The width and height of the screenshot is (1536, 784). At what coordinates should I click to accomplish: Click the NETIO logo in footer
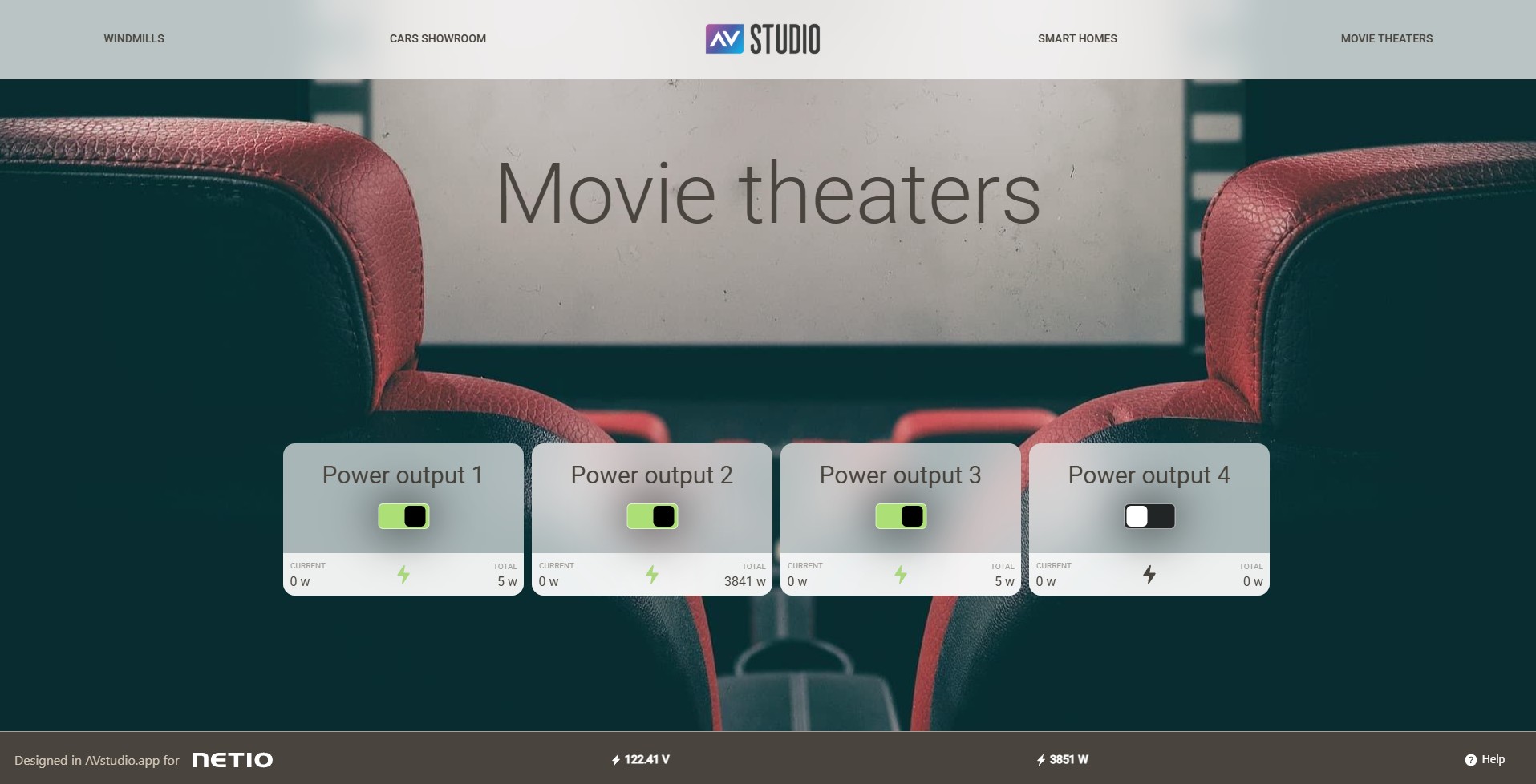pyautogui.click(x=233, y=760)
